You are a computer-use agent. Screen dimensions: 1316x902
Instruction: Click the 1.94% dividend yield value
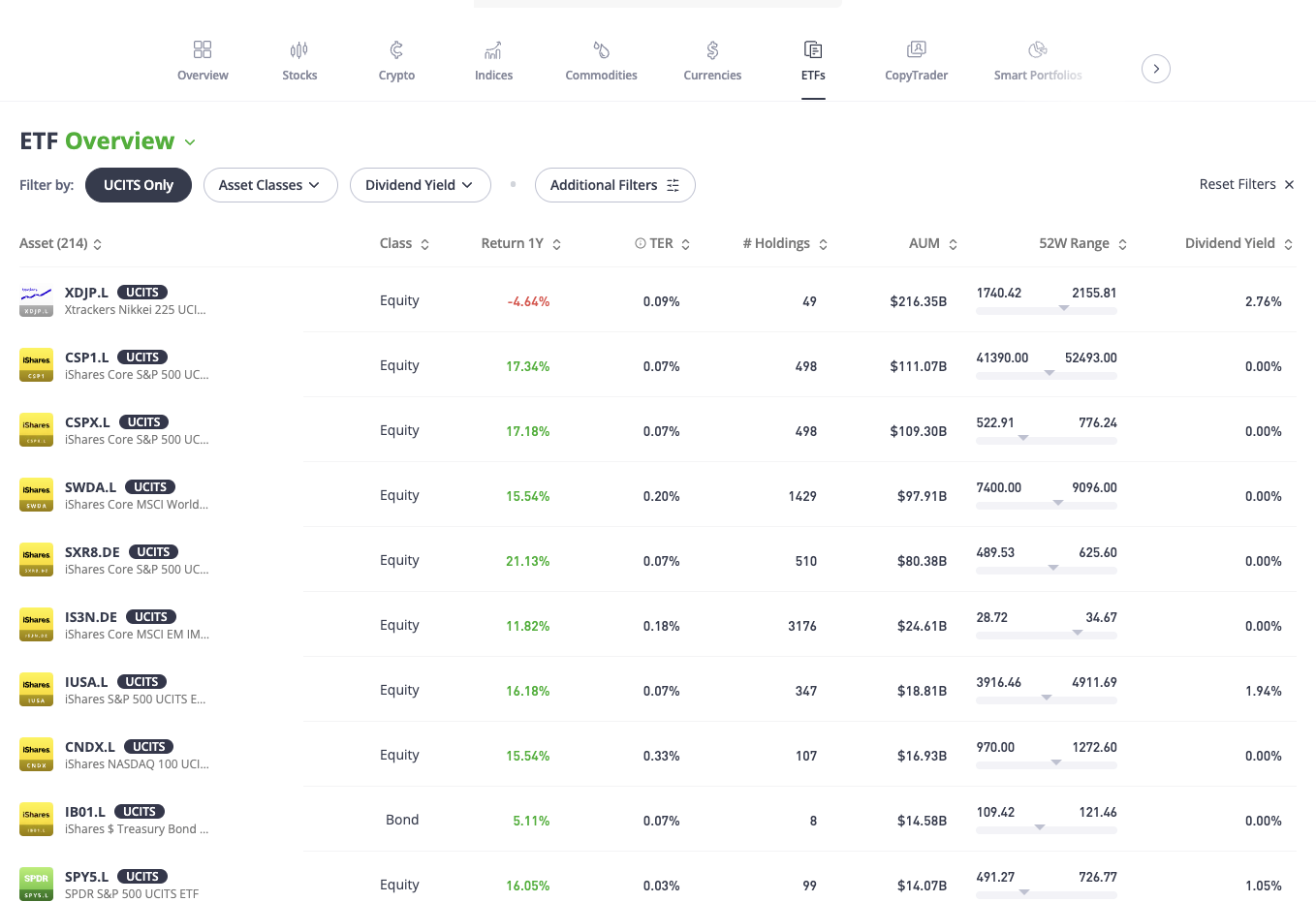1264,691
